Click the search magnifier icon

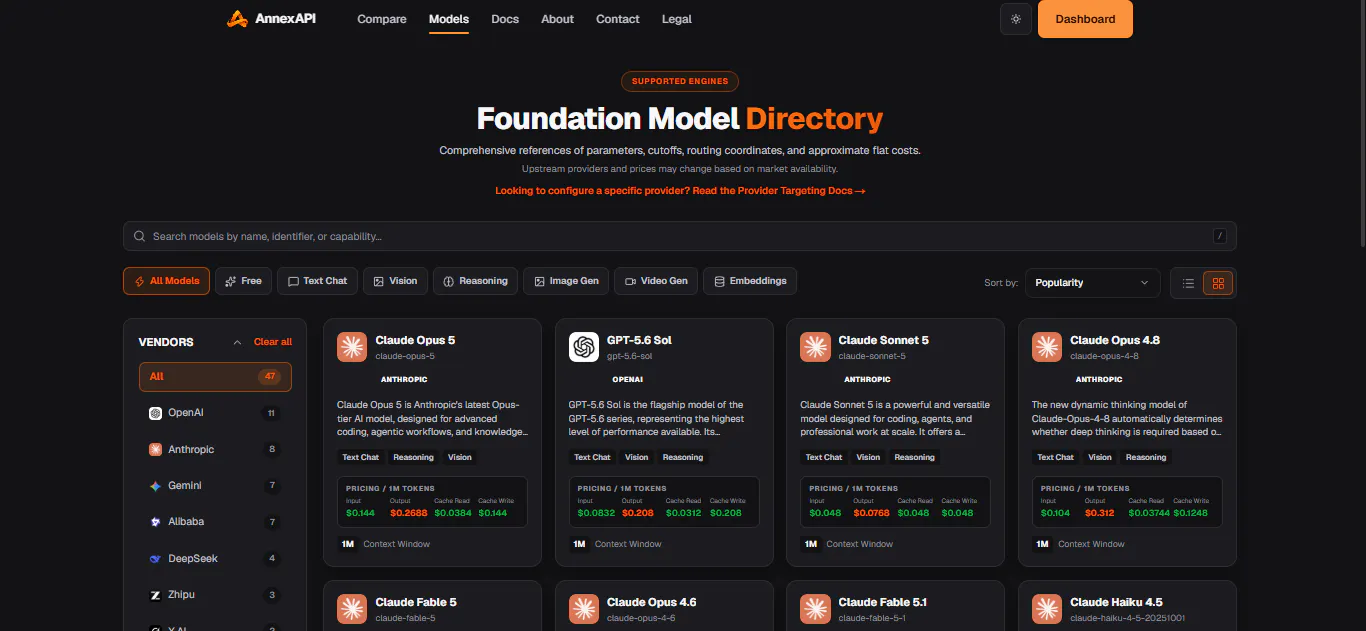point(140,236)
